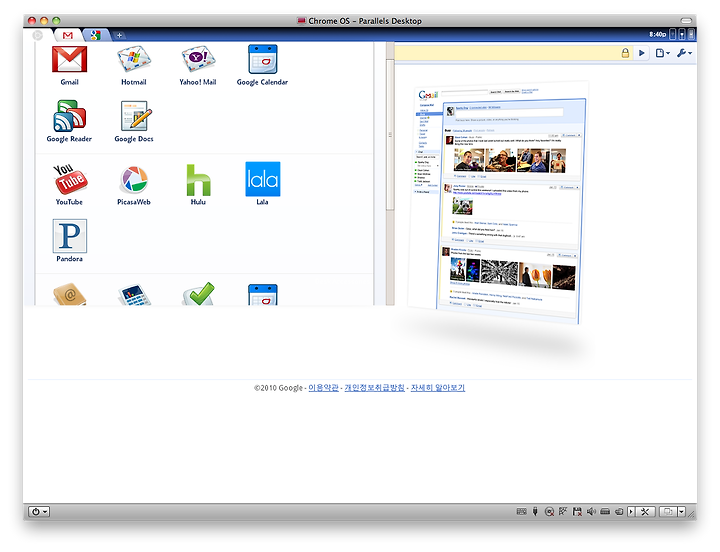Click the go arrow button next to the address bar
Image resolution: width=720 pixels, height=552 pixels.
click(641, 53)
